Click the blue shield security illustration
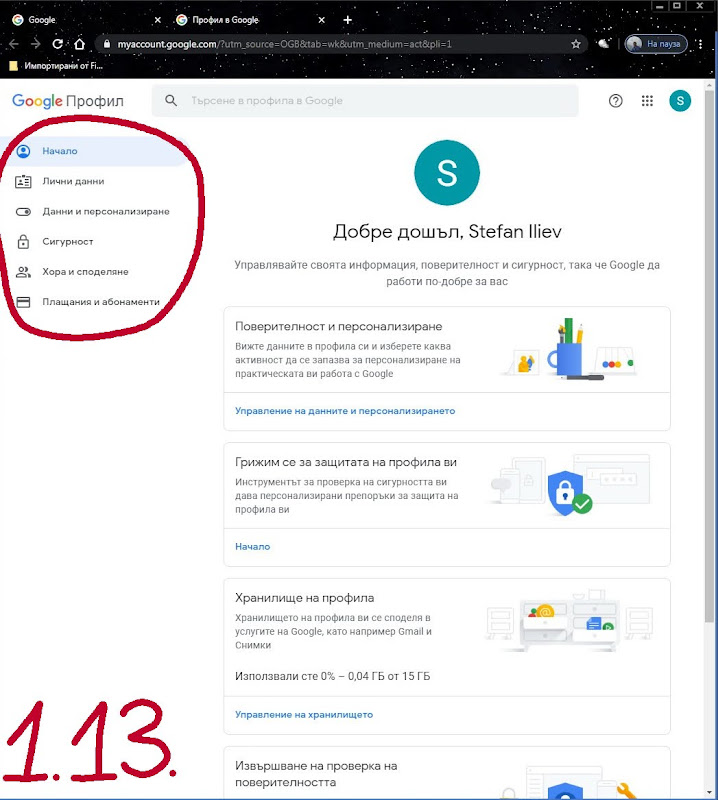The width and height of the screenshot is (718, 800). (x=569, y=493)
